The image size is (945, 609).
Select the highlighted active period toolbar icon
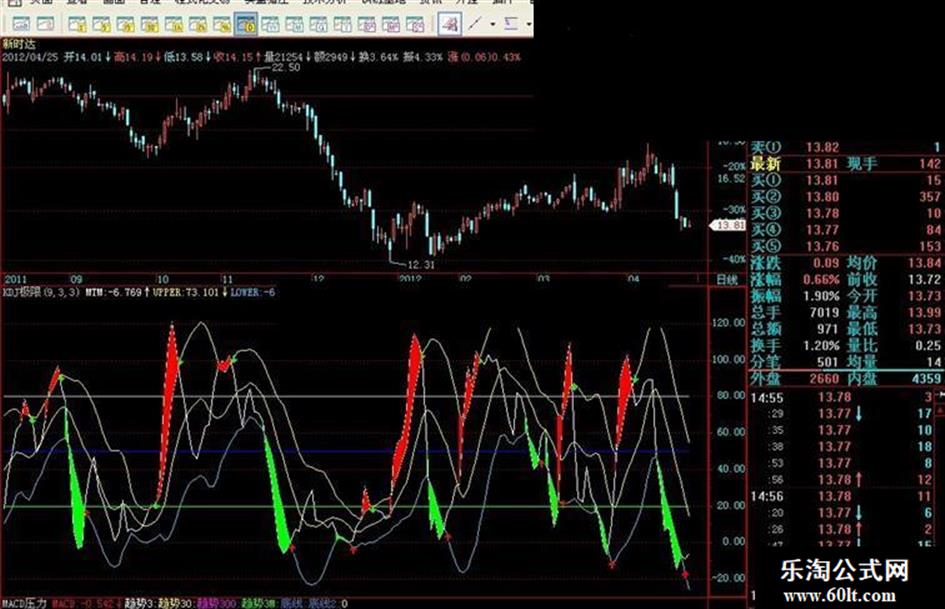tap(247, 23)
